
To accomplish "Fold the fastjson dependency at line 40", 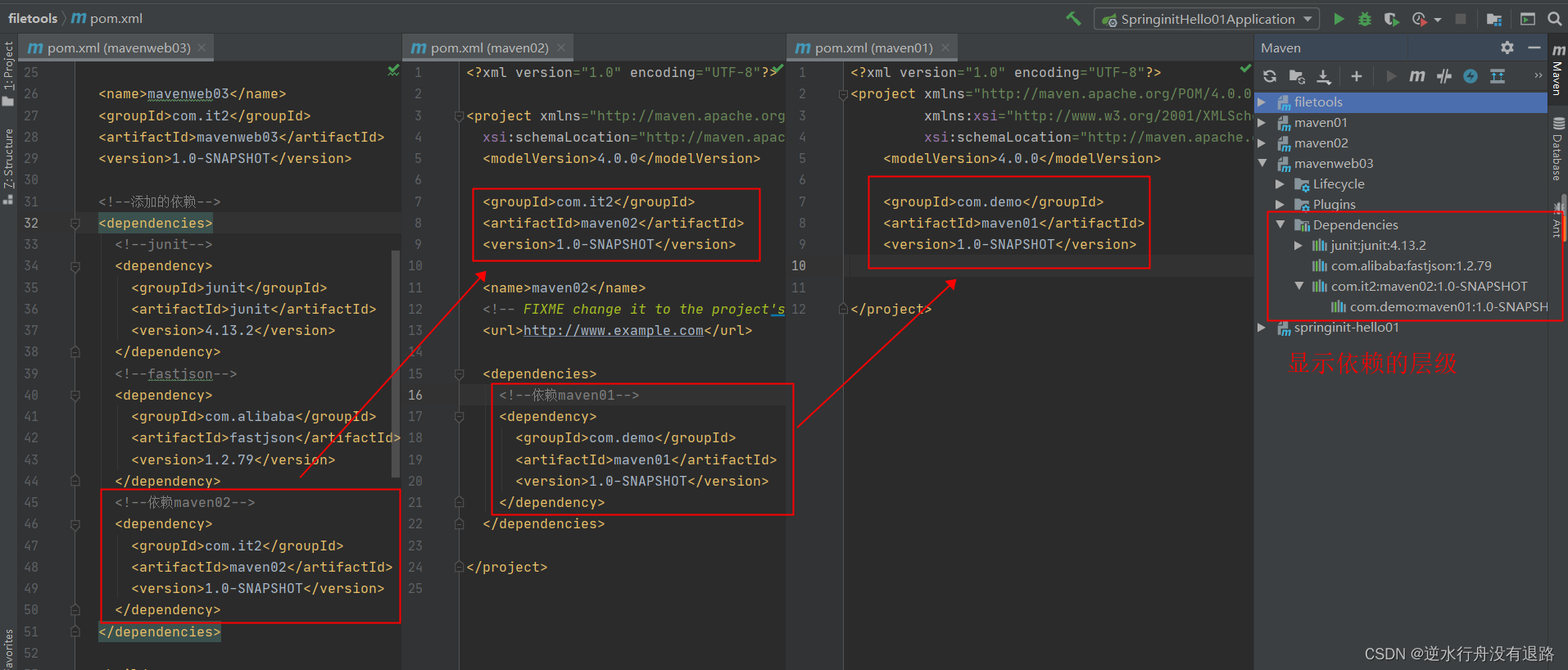I will point(75,396).
